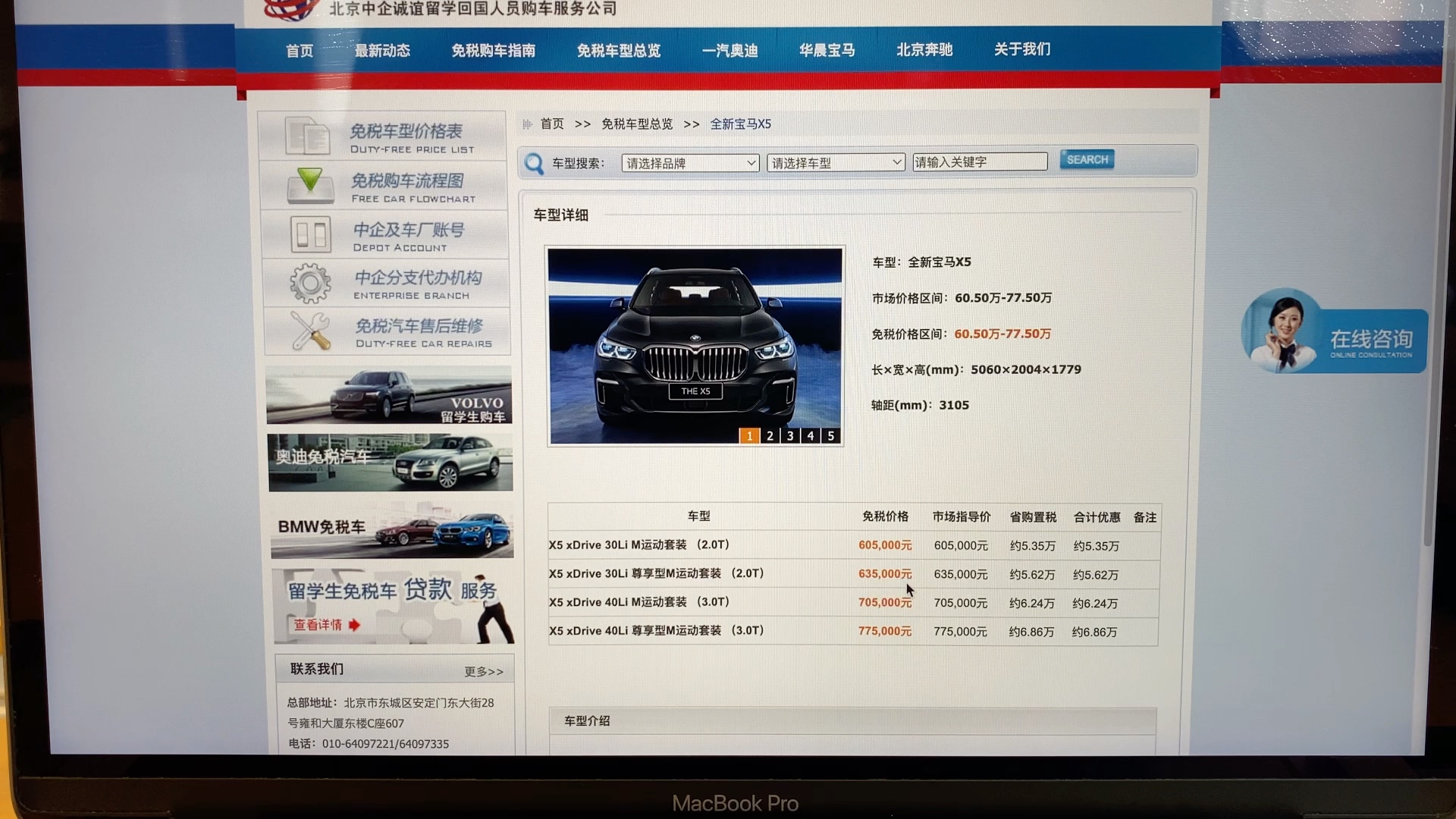Open the 奥迪免税汽车 banner
This screenshot has height=819, width=1456.
[x=391, y=462]
